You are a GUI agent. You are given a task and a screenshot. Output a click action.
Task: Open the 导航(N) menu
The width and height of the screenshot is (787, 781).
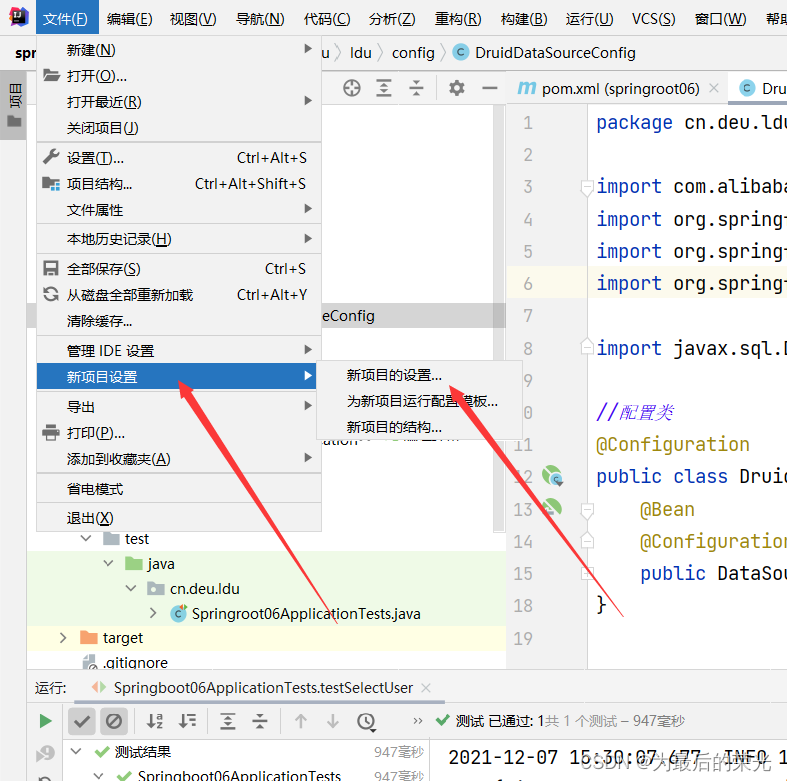[260, 19]
